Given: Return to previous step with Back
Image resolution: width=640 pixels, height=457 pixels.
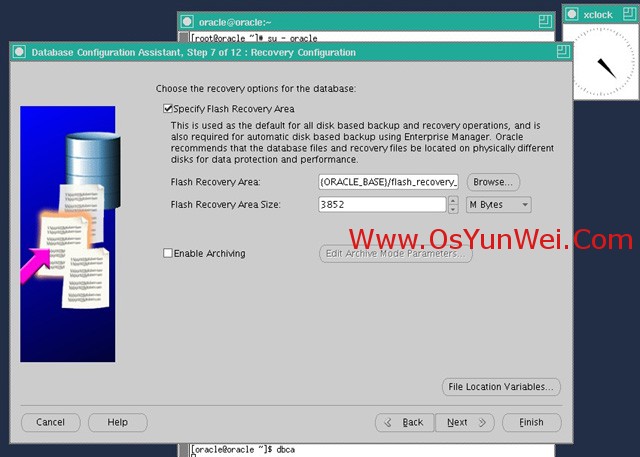Looking at the screenshot, I should (x=405, y=422).
